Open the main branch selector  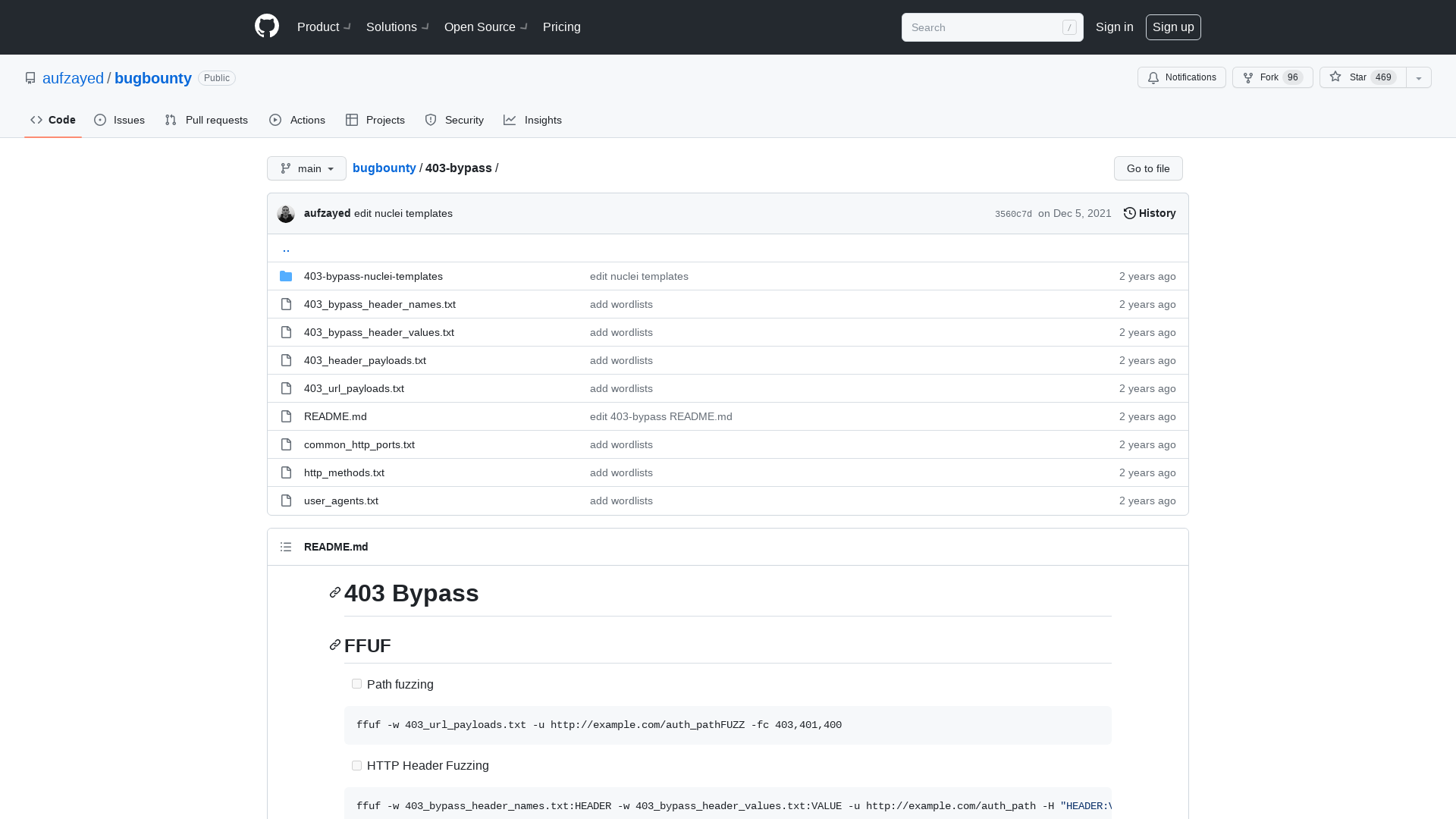click(x=306, y=168)
